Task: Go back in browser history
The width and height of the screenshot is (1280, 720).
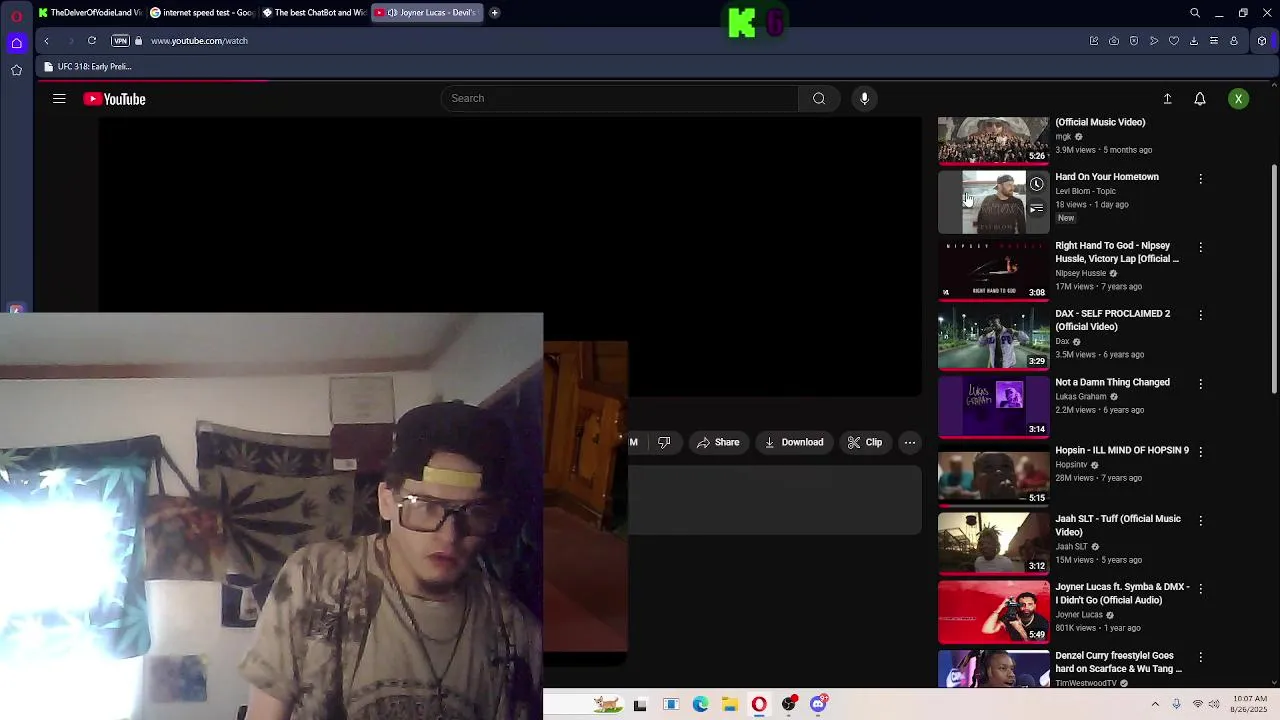Action: 46,41
